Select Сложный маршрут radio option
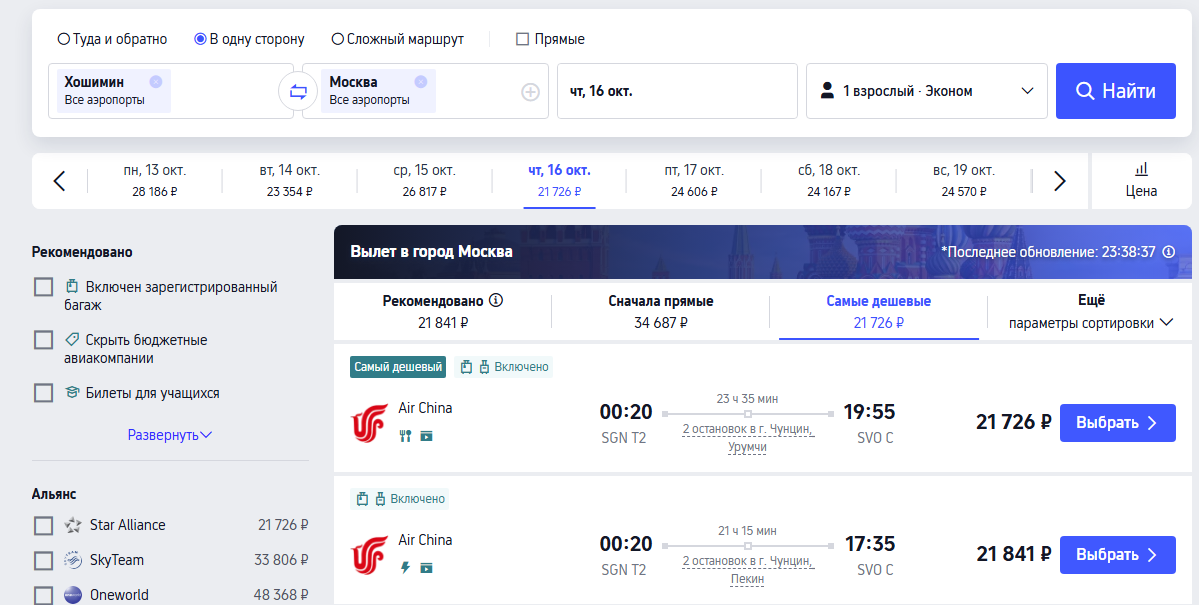1199x605 pixels. [x=338, y=39]
